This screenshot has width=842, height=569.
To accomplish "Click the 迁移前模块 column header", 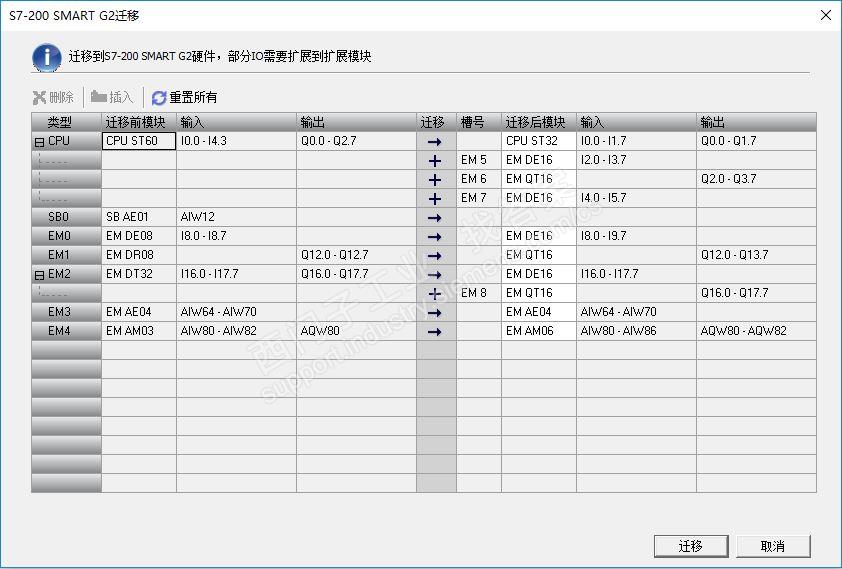I will coord(139,122).
